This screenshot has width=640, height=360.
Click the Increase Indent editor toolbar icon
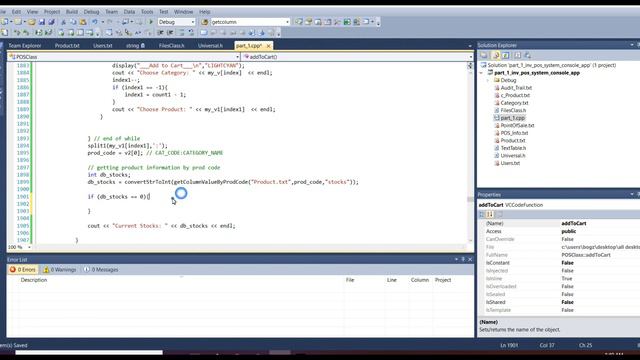click(x=170, y=33)
